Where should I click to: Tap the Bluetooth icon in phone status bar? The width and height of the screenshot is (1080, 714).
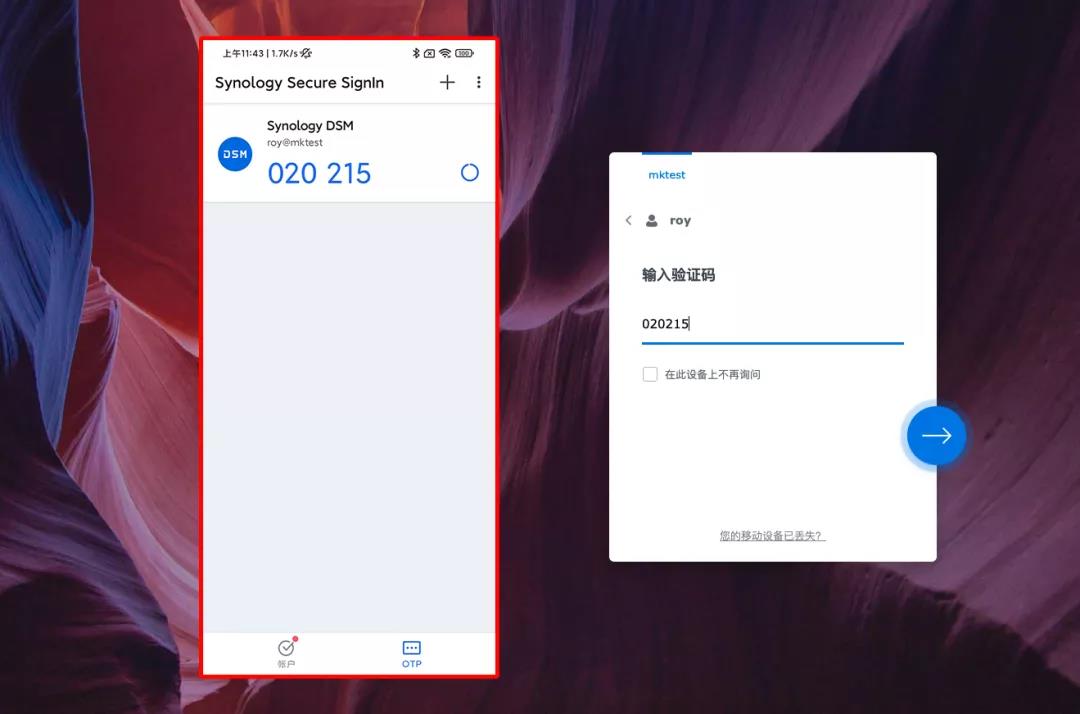coord(416,53)
